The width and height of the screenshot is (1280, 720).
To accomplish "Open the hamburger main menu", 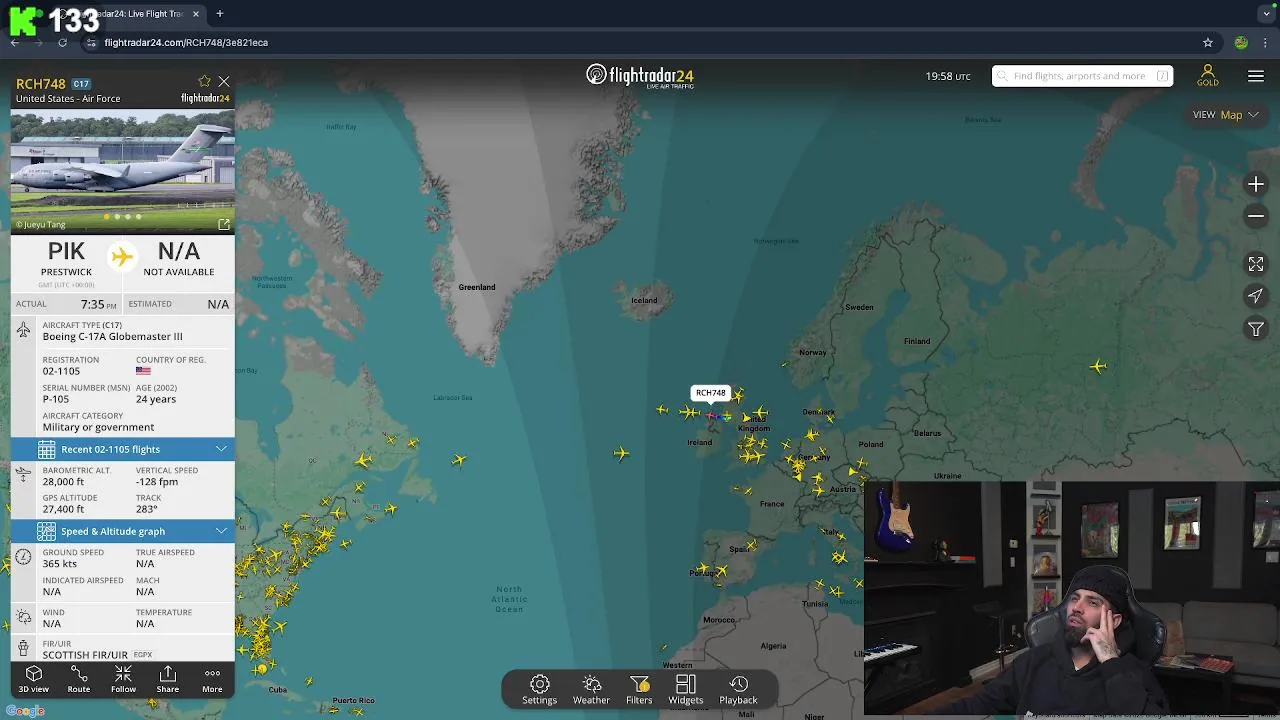I will click(x=1256, y=76).
